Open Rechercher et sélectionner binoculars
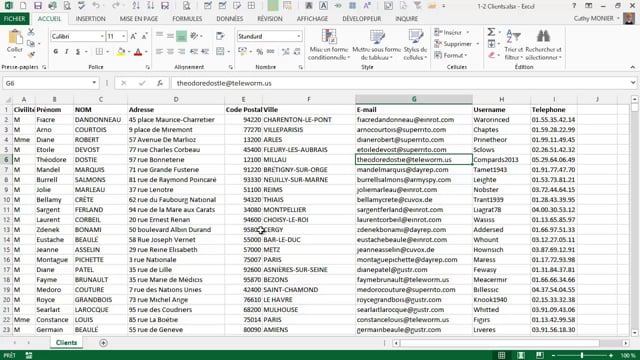 (x=543, y=44)
